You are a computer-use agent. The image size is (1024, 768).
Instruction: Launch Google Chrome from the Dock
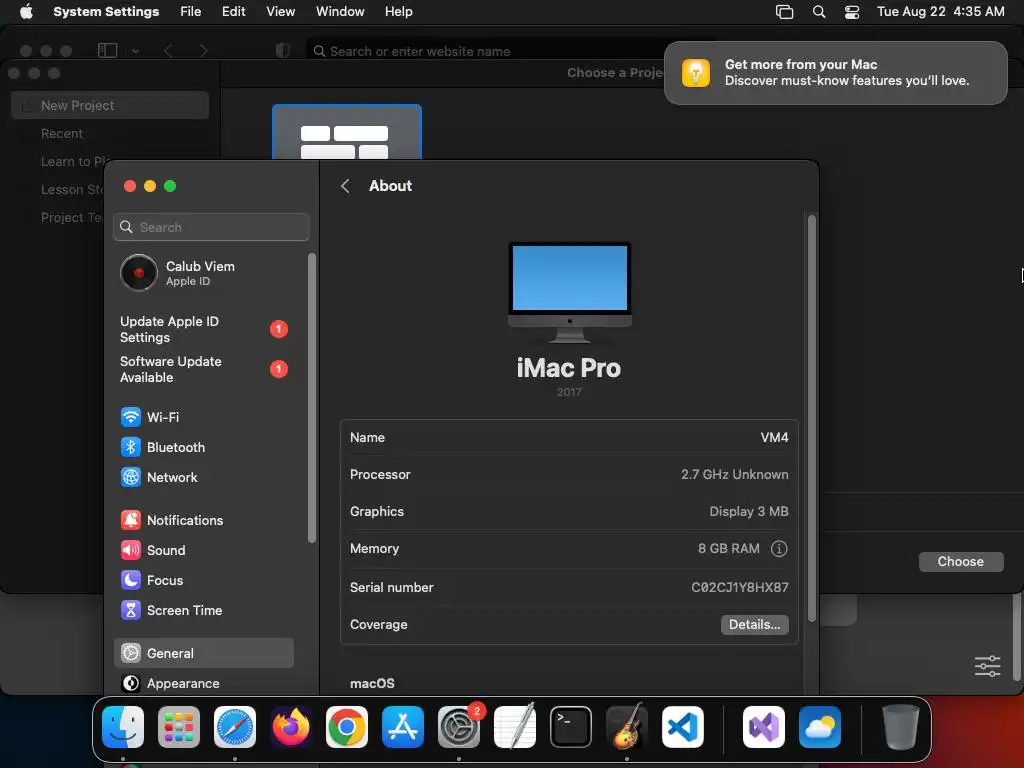point(347,726)
